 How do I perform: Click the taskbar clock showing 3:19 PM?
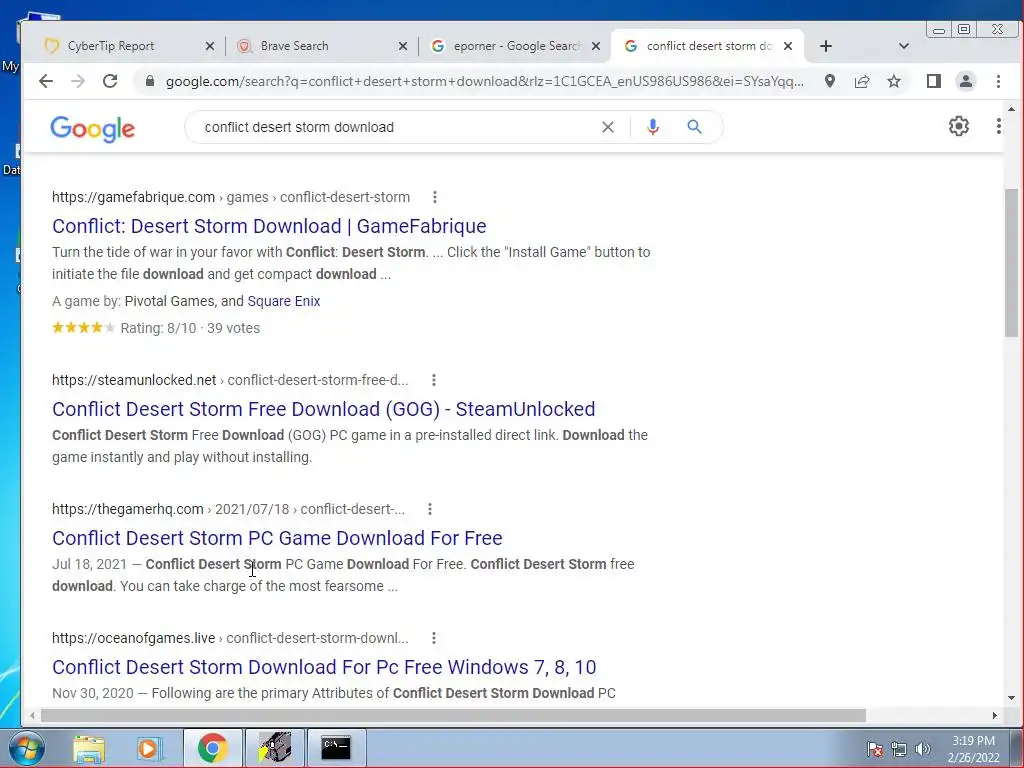click(974, 749)
